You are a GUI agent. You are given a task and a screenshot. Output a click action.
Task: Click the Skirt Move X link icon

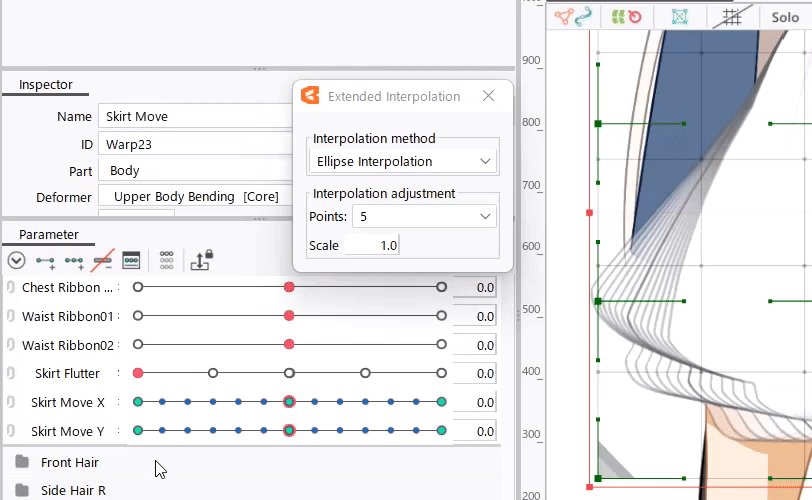pos(10,402)
